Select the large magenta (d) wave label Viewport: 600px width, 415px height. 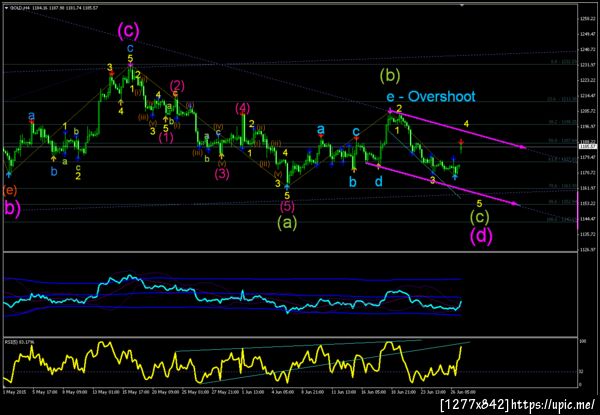tap(481, 236)
